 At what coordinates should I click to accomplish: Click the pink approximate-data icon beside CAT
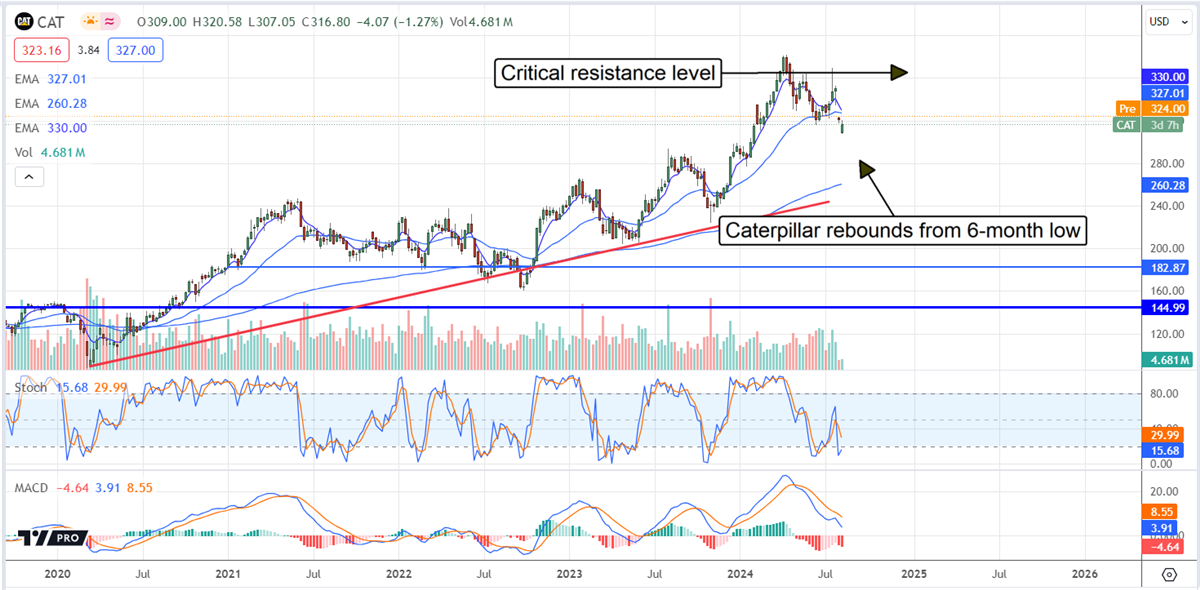pos(110,20)
